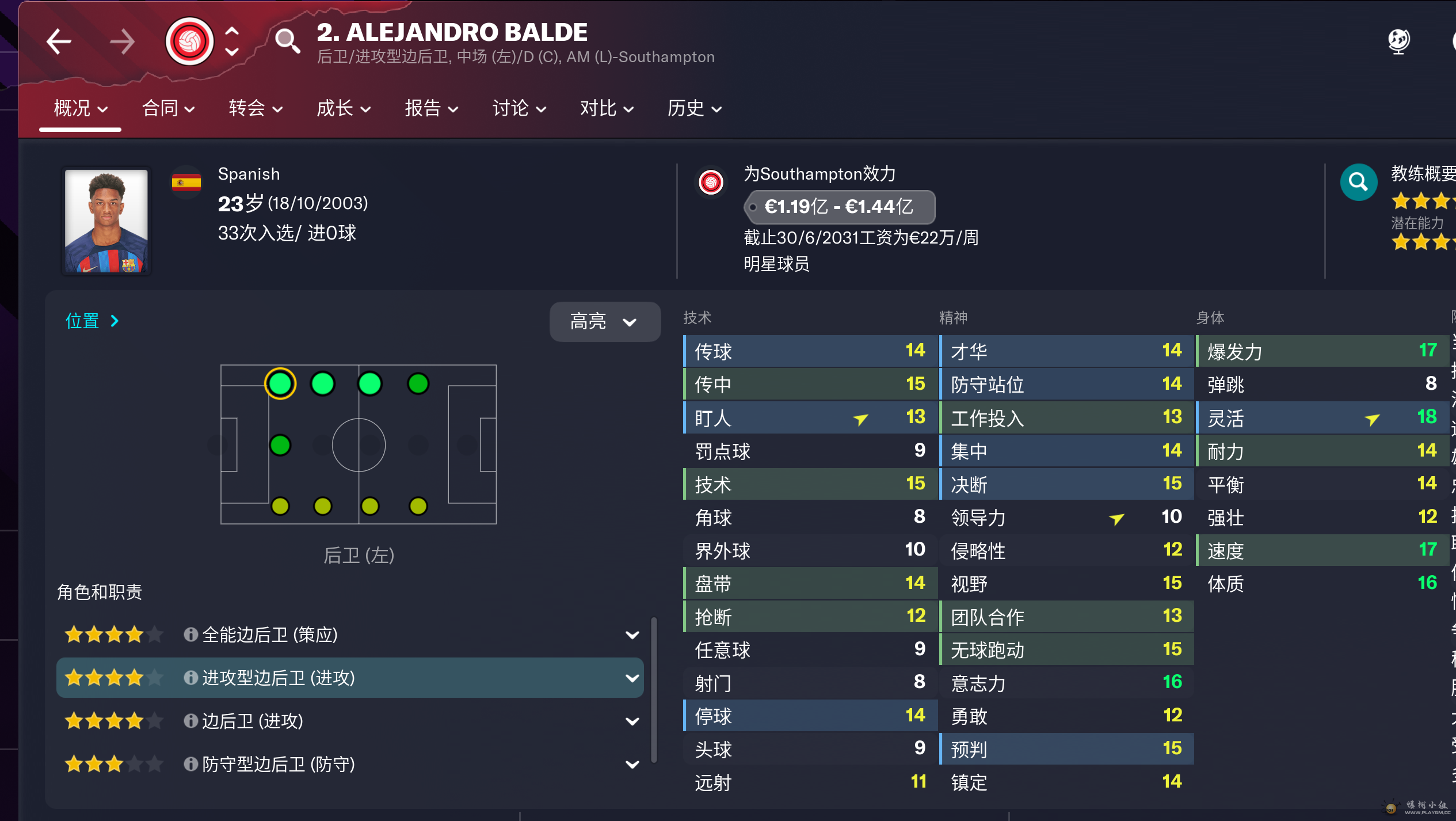Select the bottom-left yellow position dot on pitch

coord(280,506)
